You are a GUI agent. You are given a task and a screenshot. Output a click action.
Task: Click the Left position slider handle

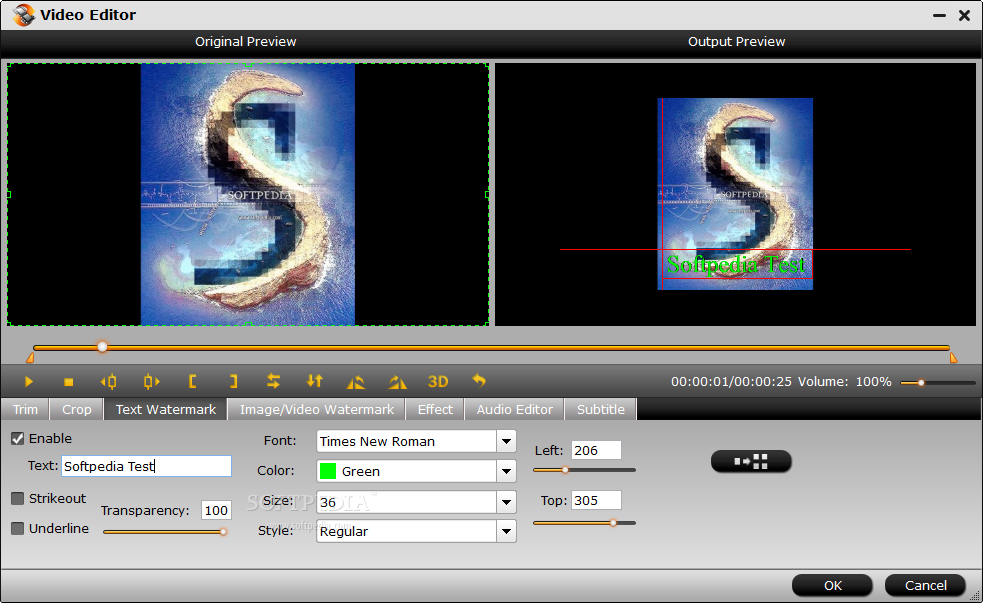pyautogui.click(x=565, y=469)
